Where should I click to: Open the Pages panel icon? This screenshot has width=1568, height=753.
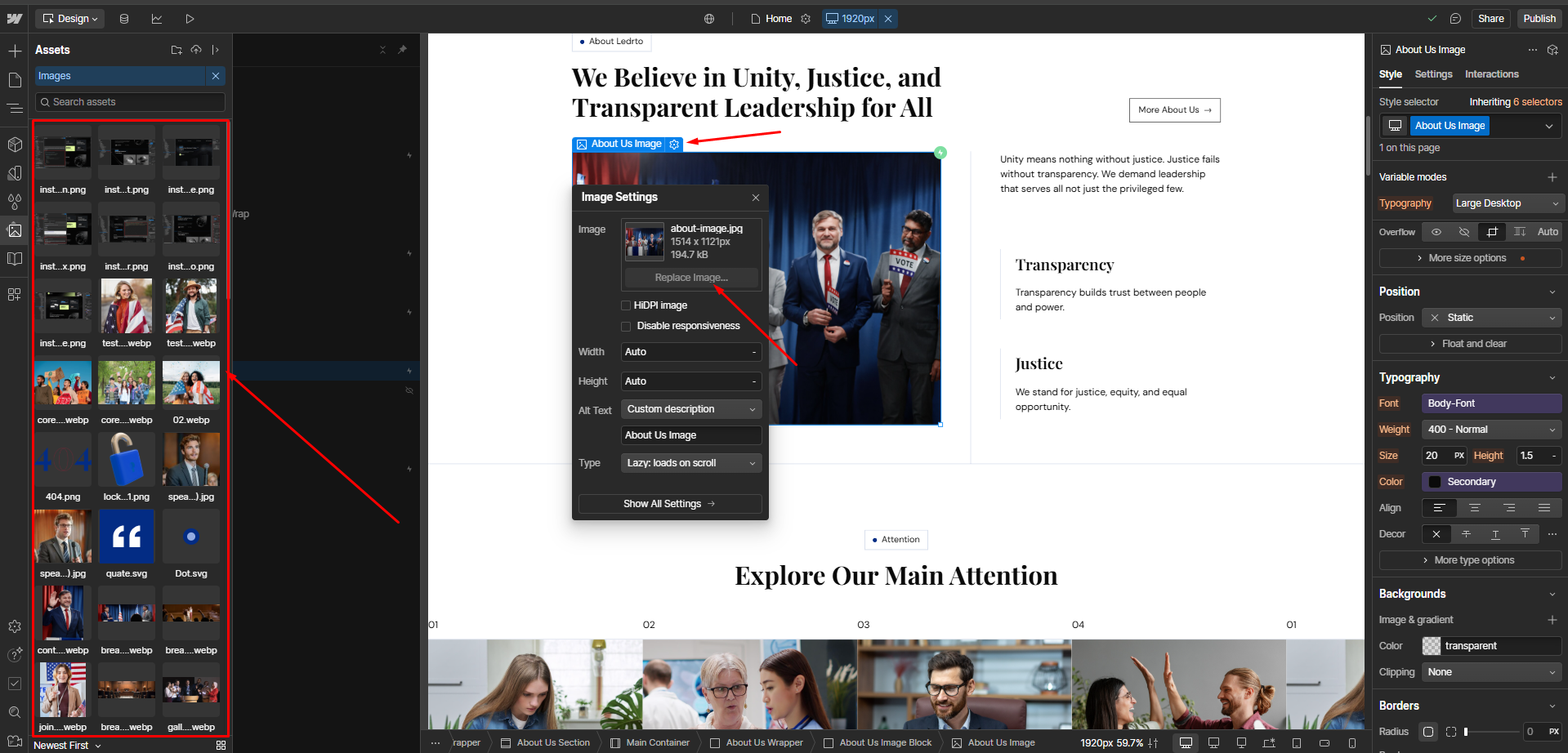click(15, 80)
